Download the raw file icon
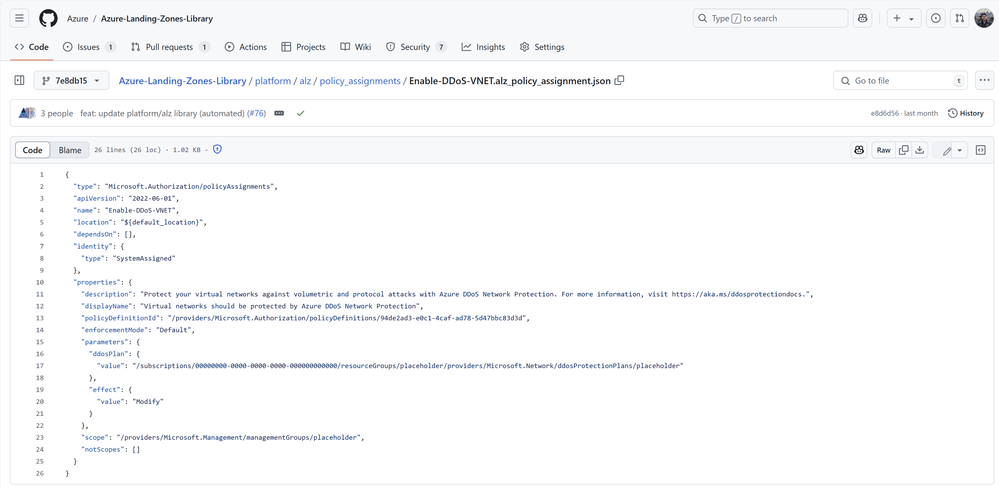 [x=919, y=150]
